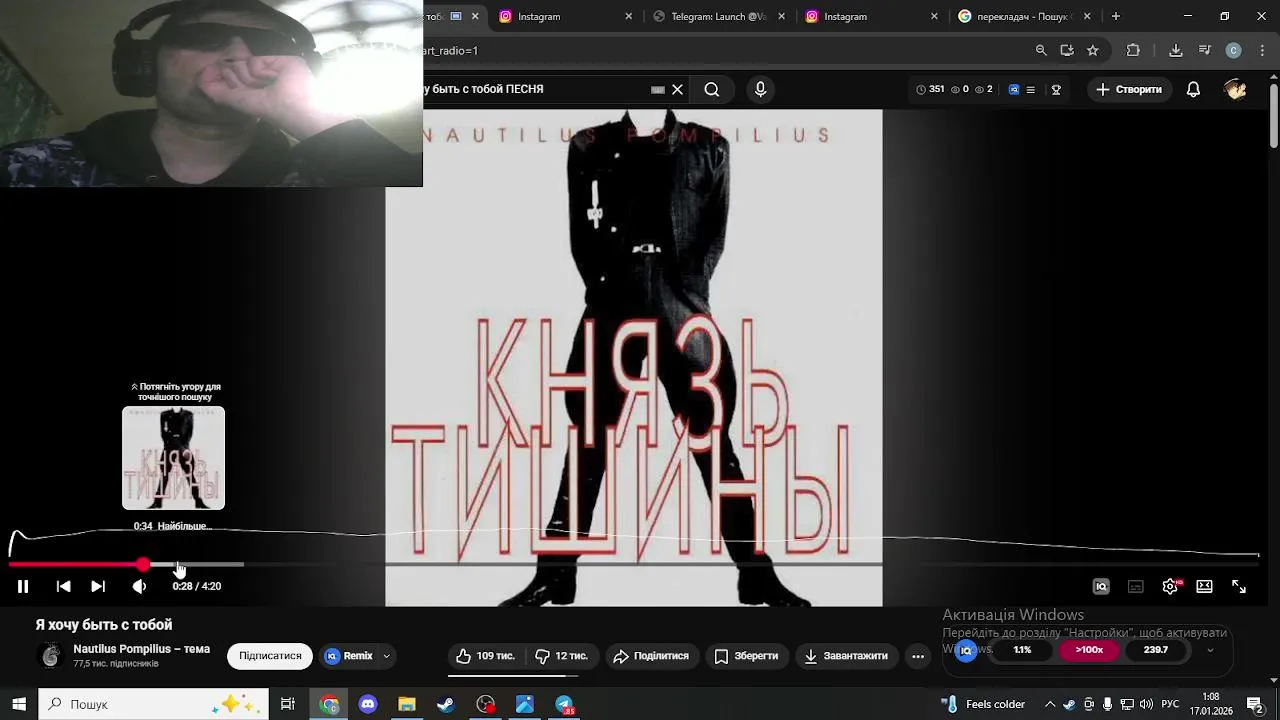Open Chrome downloads icon
1280x720 pixels.
point(1176,50)
